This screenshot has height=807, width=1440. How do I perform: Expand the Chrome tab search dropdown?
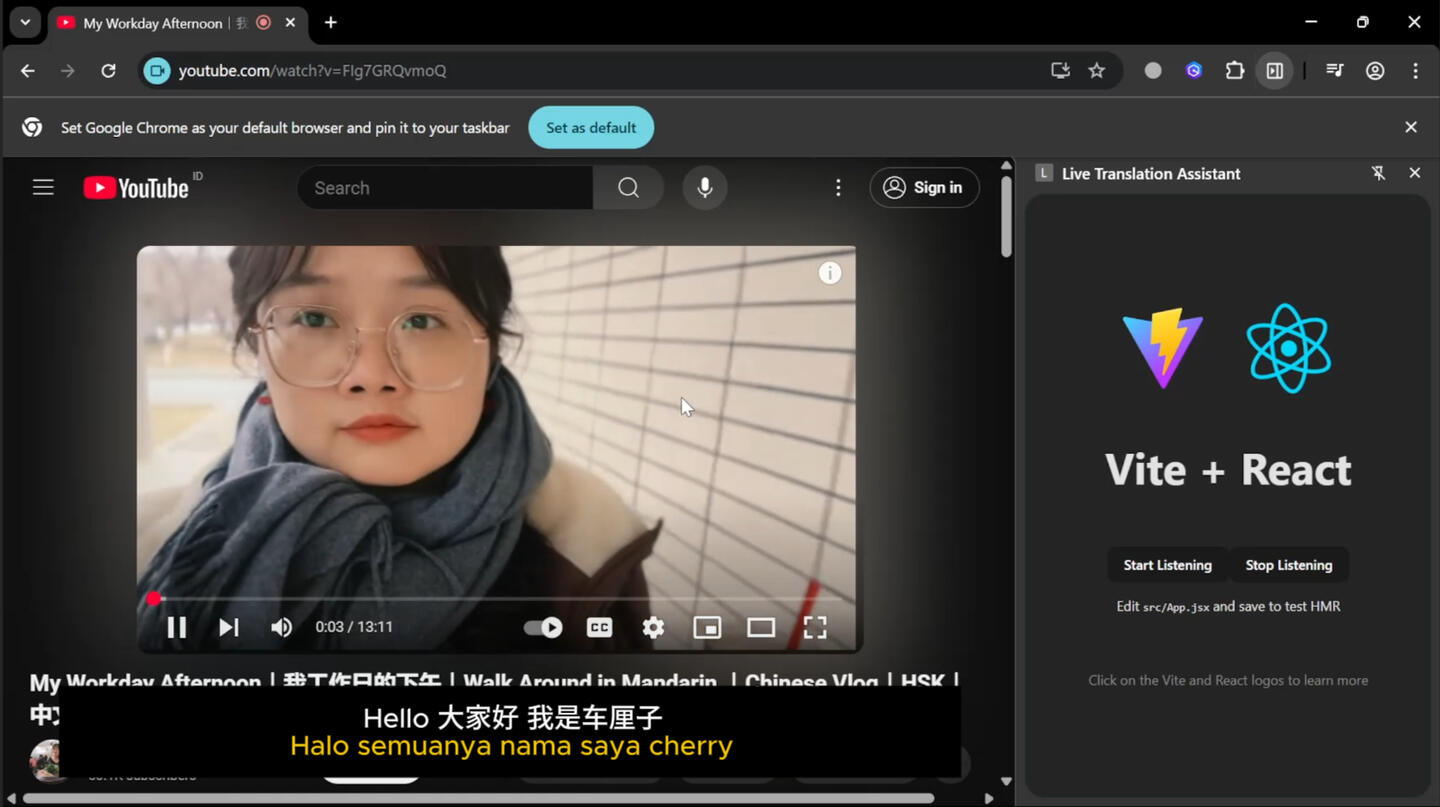[25, 22]
